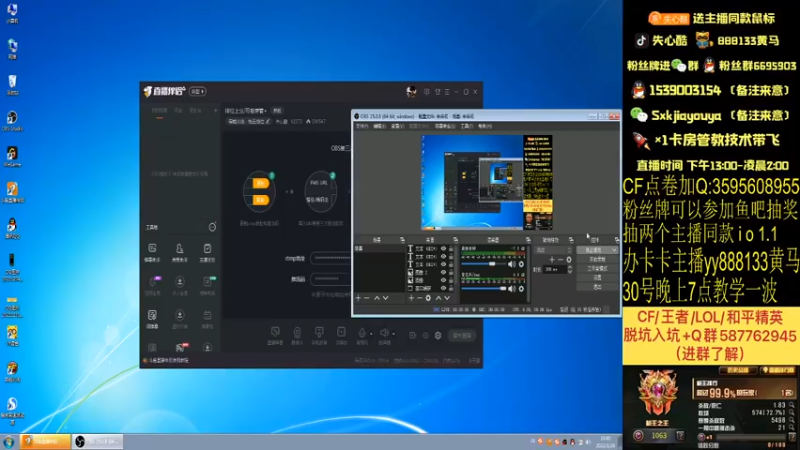This screenshot has height=450, width=800.
Task: Remove selected scene with OBS minus icon
Action: click(367, 298)
